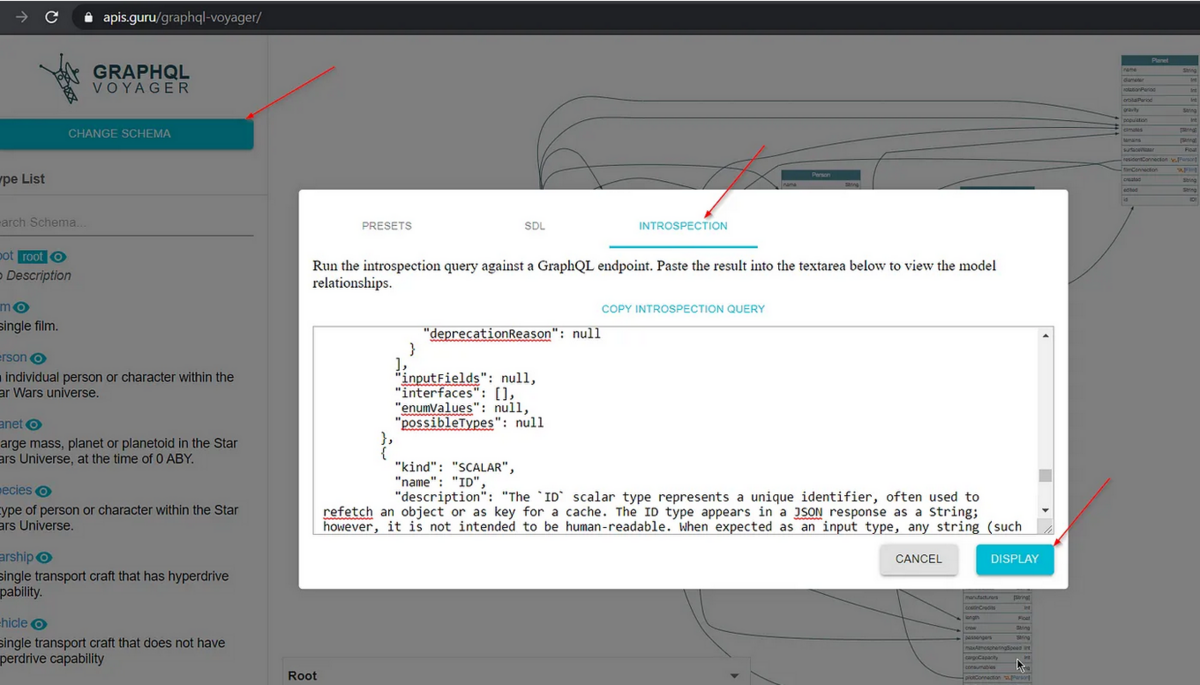Click Copy Introspection Query link
Viewport: 1200px width, 685px height.
(683, 309)
